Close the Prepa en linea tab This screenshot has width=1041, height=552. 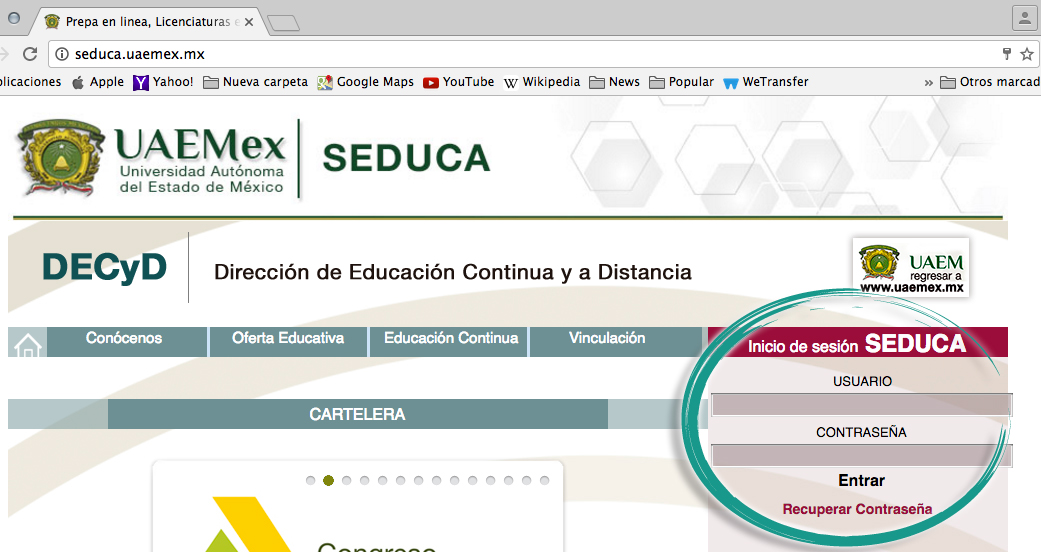tap(249, 22)
